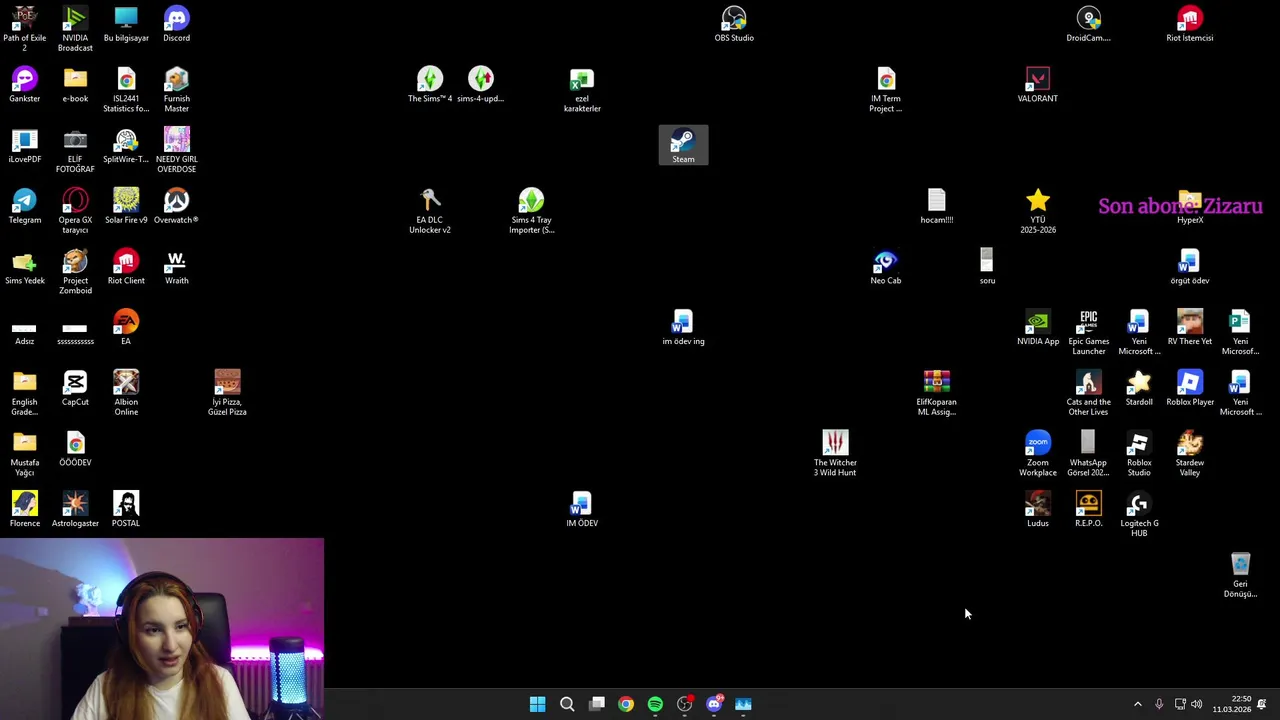1280x720 pixels.
Task: Select the e-book folder
Action: click(x=75, y=85)
